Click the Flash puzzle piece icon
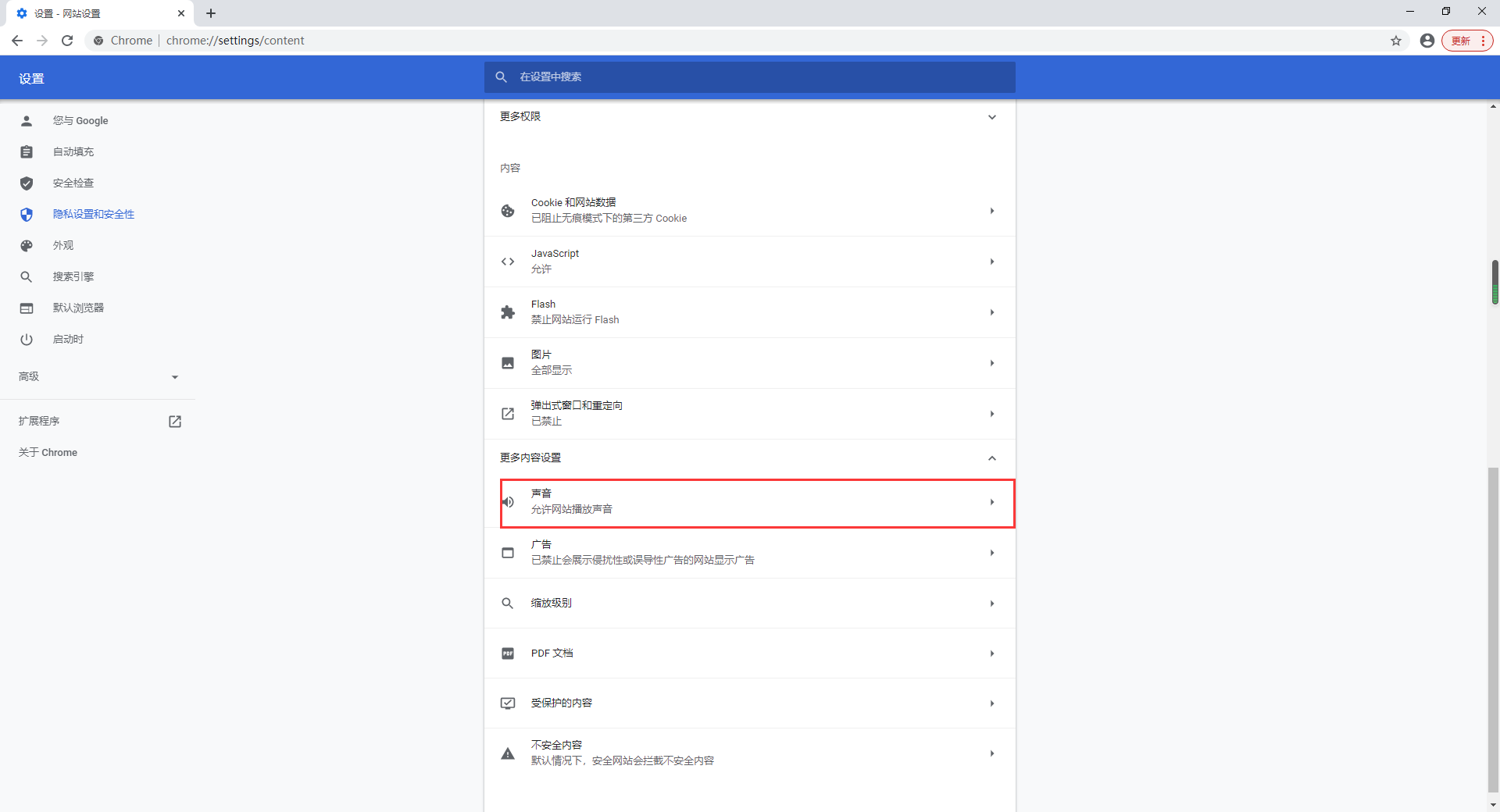 [508, 312]
